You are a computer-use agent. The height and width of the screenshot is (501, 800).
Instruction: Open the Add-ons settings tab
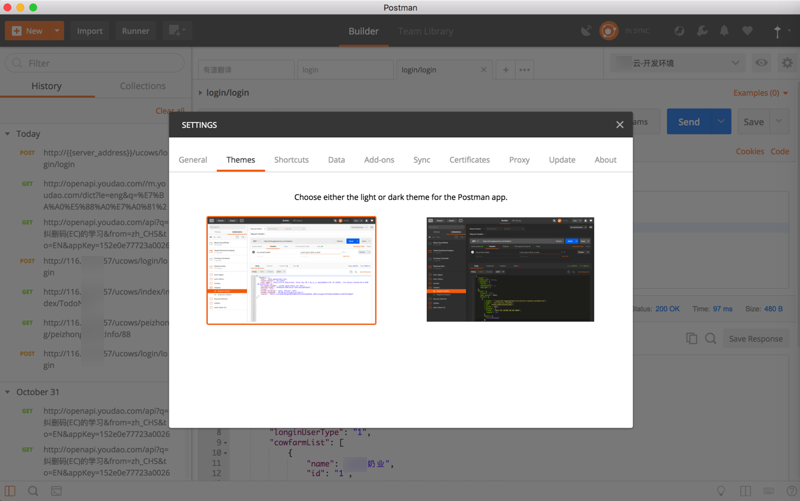[379, 160]
